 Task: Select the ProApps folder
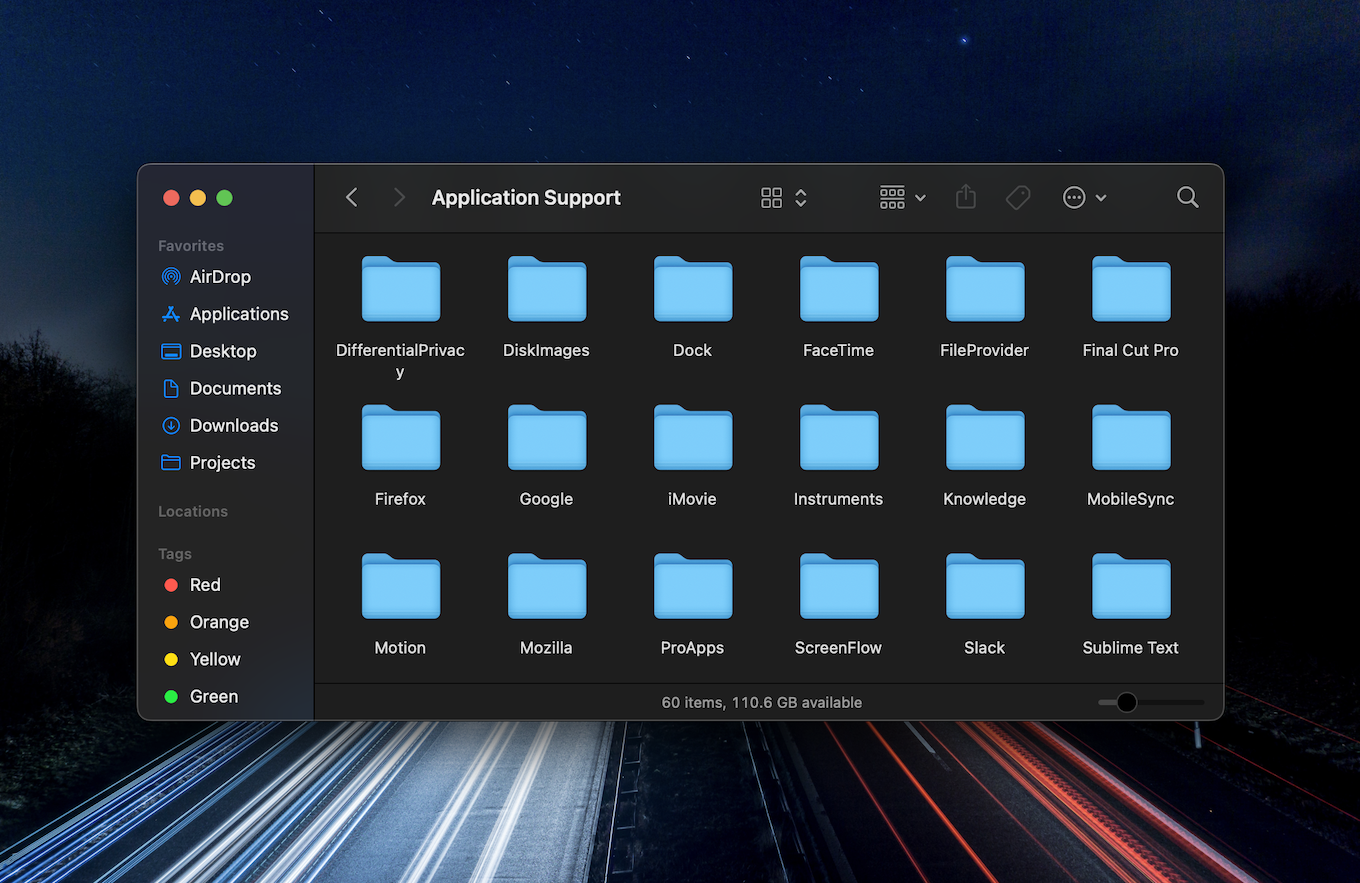click(x=692, y=587)
